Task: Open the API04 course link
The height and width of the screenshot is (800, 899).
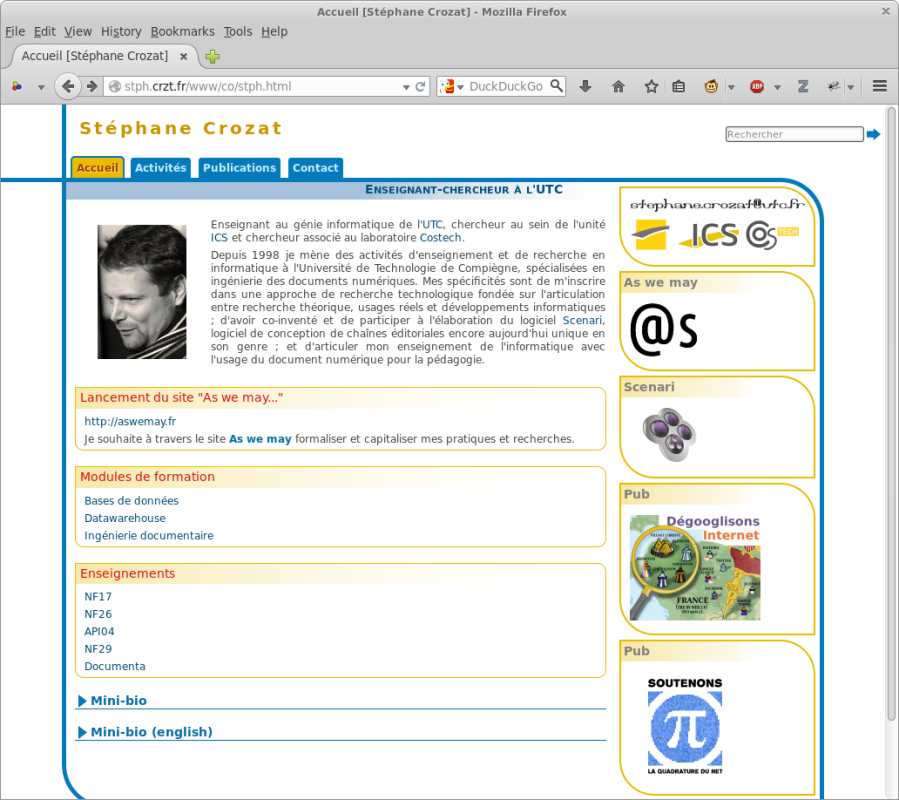Action: [x=99, y=631]
